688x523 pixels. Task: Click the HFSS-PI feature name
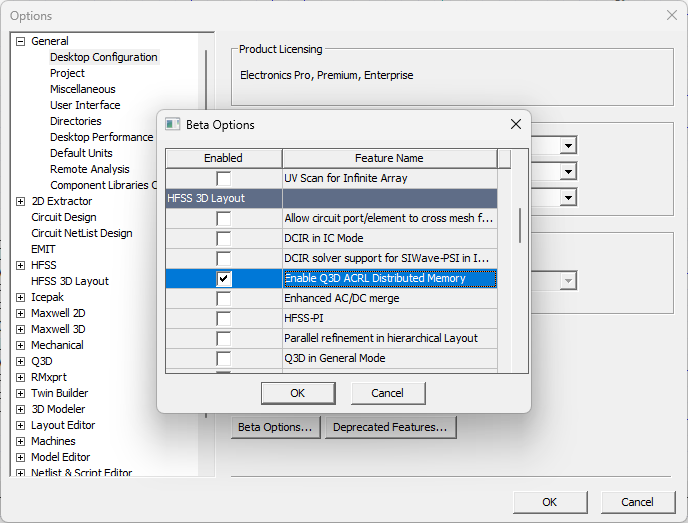tap(304, 318)
